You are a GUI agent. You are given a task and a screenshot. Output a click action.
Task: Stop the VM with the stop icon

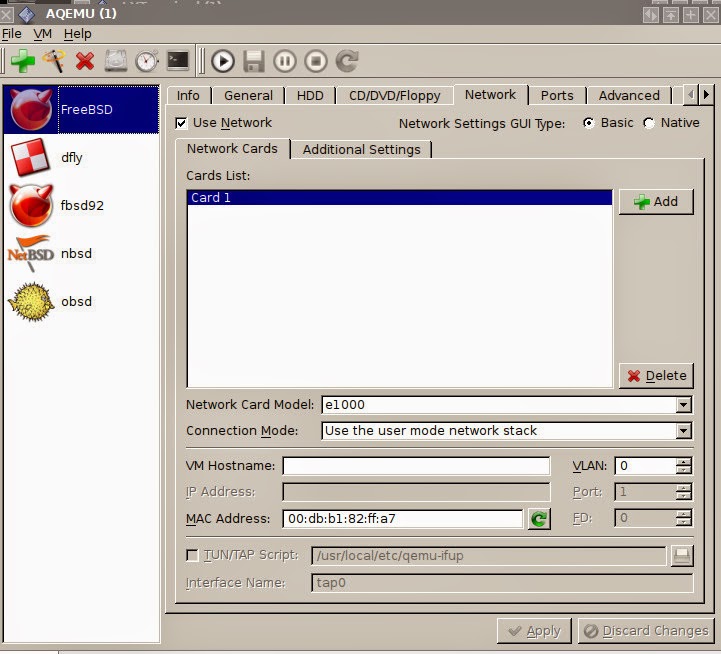click(x=316, y=61)
